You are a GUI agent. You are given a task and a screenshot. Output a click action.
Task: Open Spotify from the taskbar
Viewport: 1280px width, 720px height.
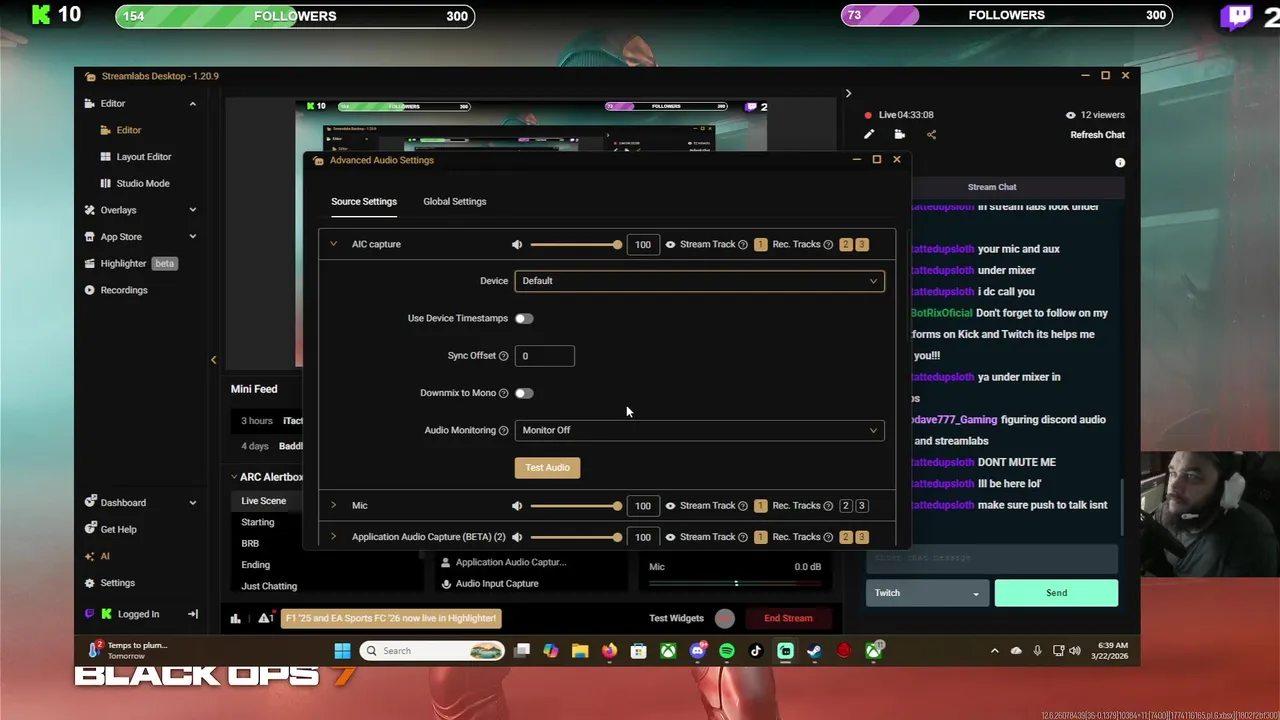pos(727,651)
